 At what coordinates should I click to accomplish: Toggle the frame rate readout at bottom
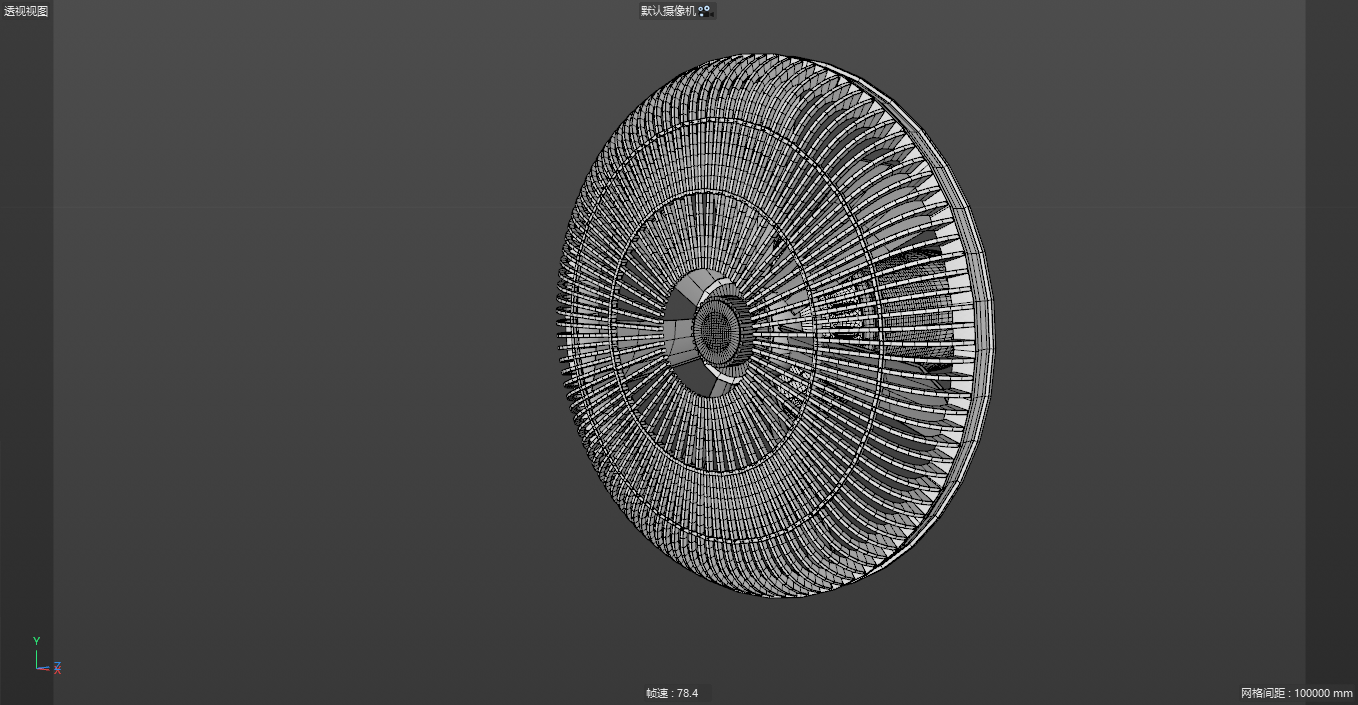point(671,692)
